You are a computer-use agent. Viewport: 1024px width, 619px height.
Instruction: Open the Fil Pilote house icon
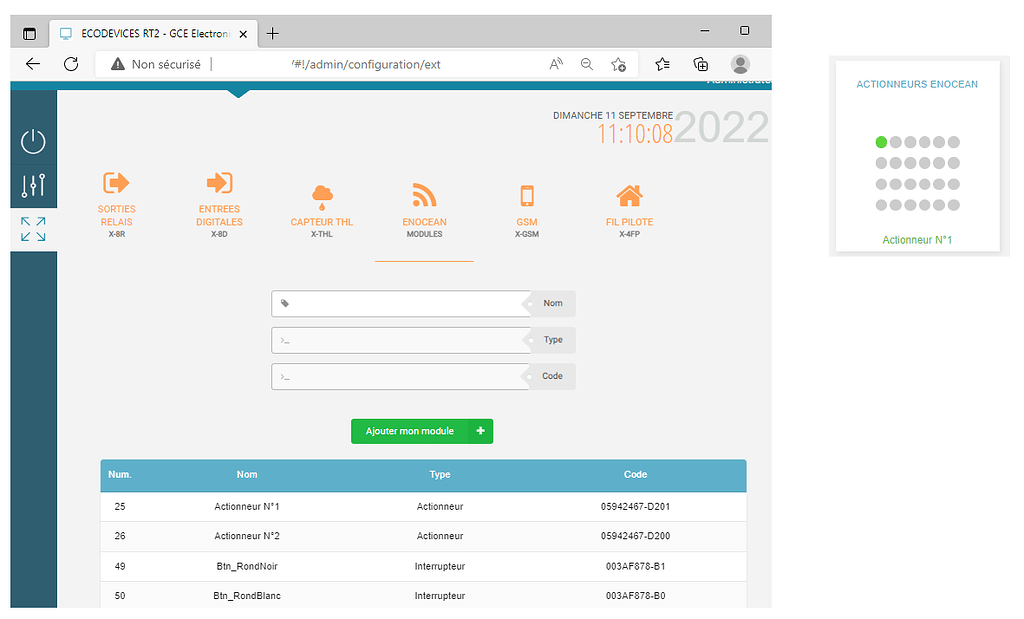(x=629, y=194)
